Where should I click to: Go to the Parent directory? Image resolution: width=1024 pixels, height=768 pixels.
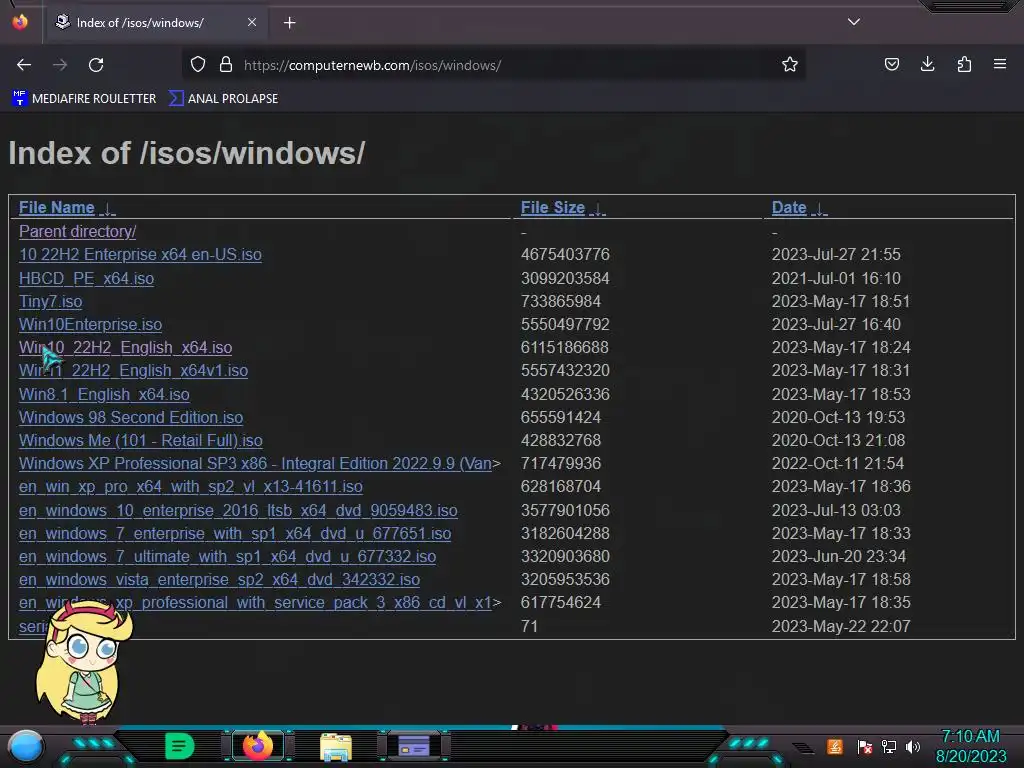pyautogui.click(x=77, y=231)
